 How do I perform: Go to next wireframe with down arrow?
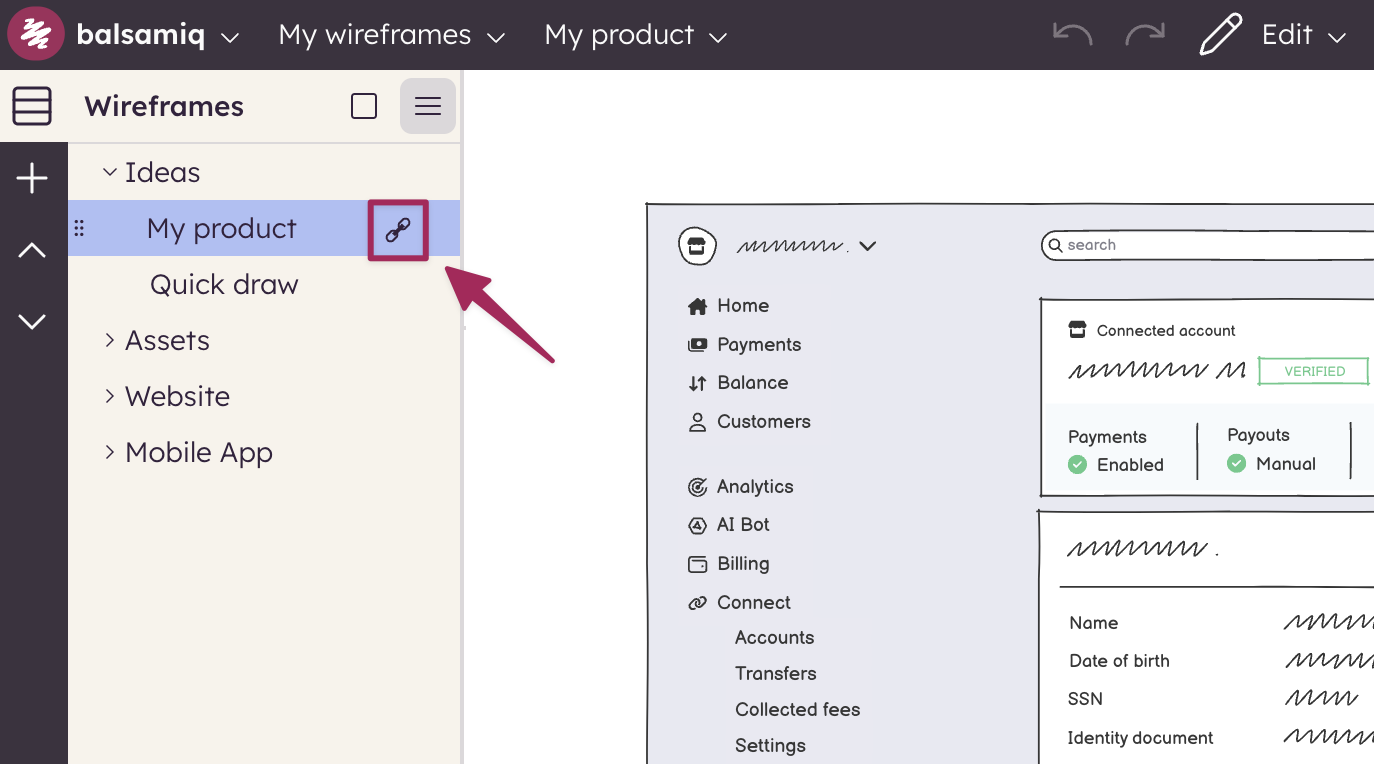coord(32,321)
